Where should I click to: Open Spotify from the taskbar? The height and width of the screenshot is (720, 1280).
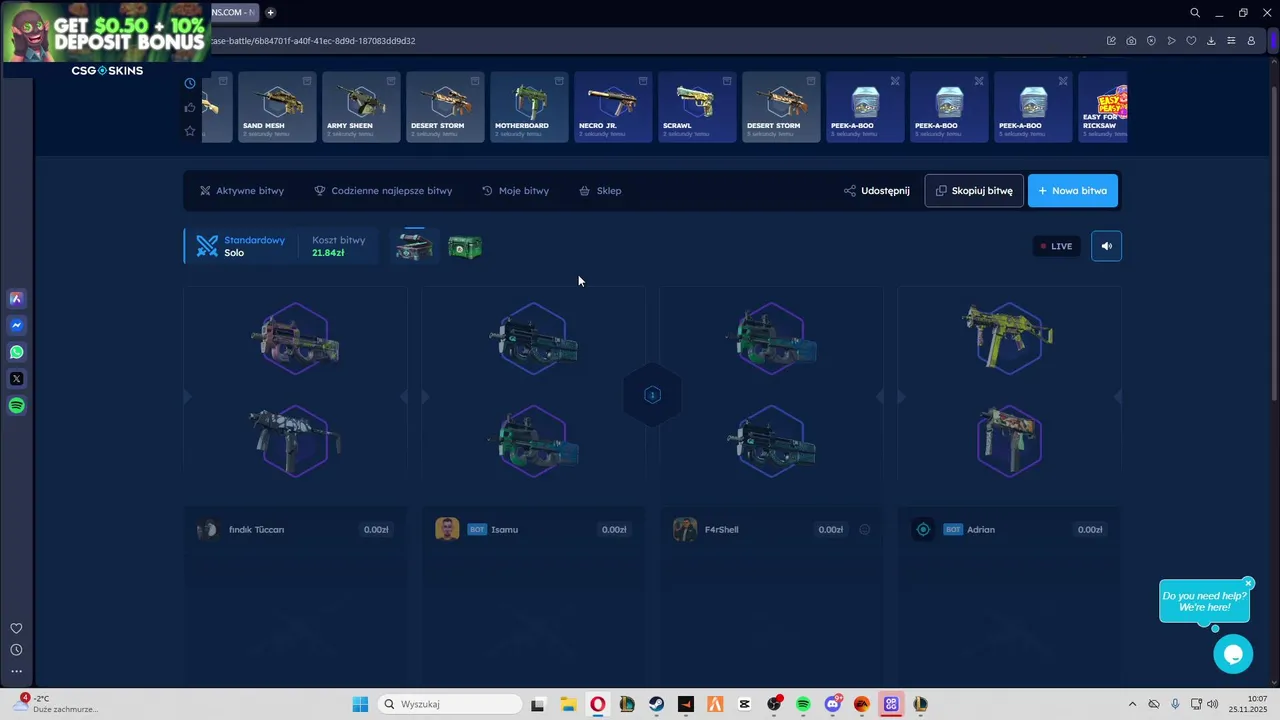(803, 704)
